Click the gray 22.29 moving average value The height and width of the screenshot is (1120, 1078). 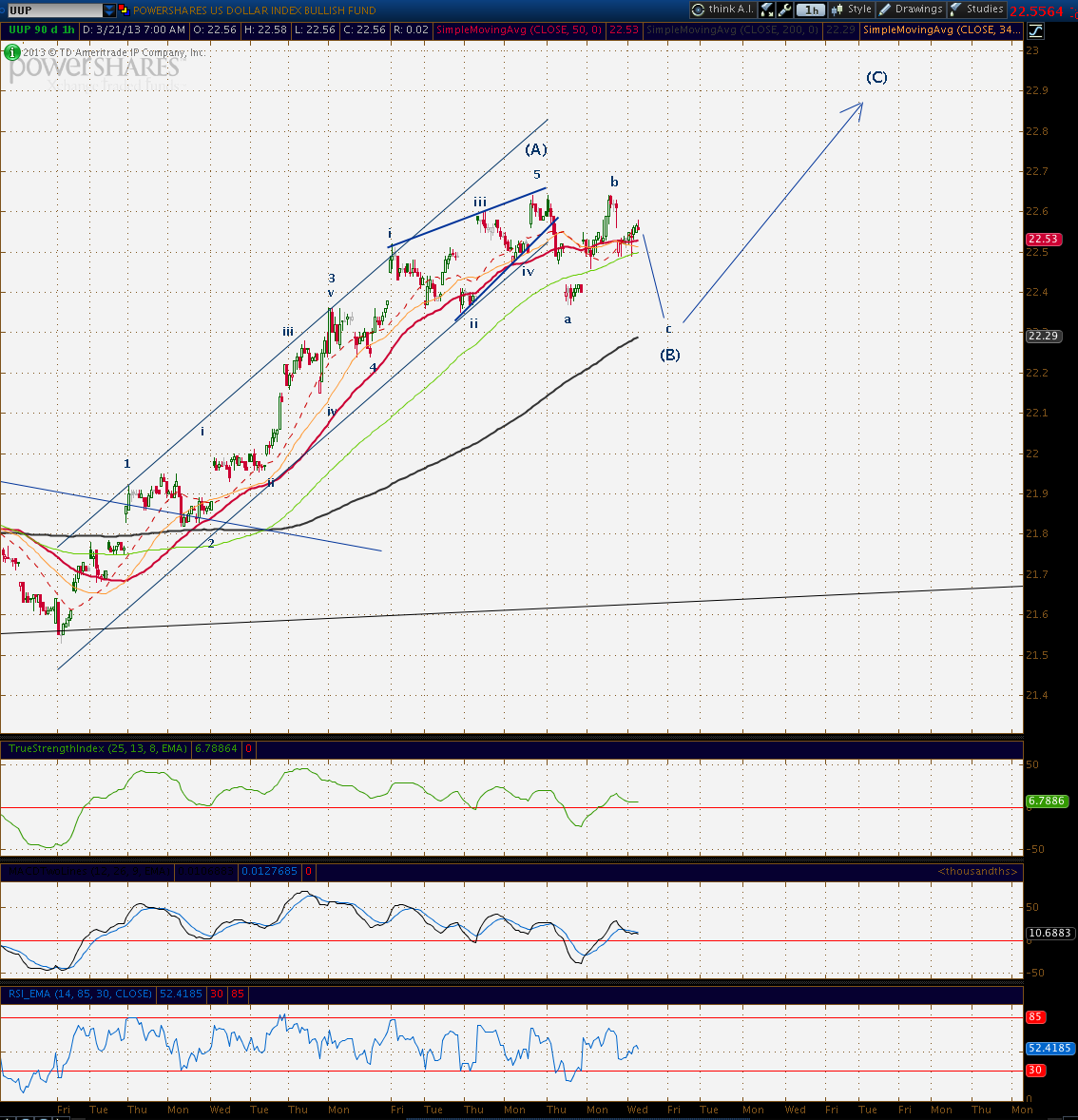840,30
